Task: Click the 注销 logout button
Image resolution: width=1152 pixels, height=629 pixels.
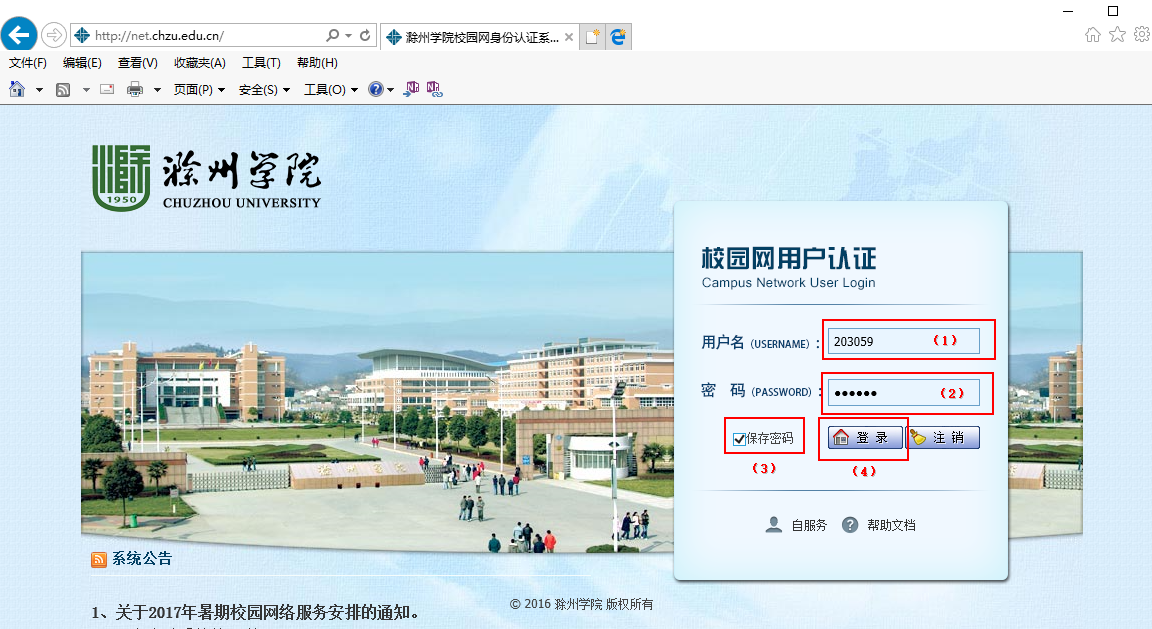Action: point(943,437)
